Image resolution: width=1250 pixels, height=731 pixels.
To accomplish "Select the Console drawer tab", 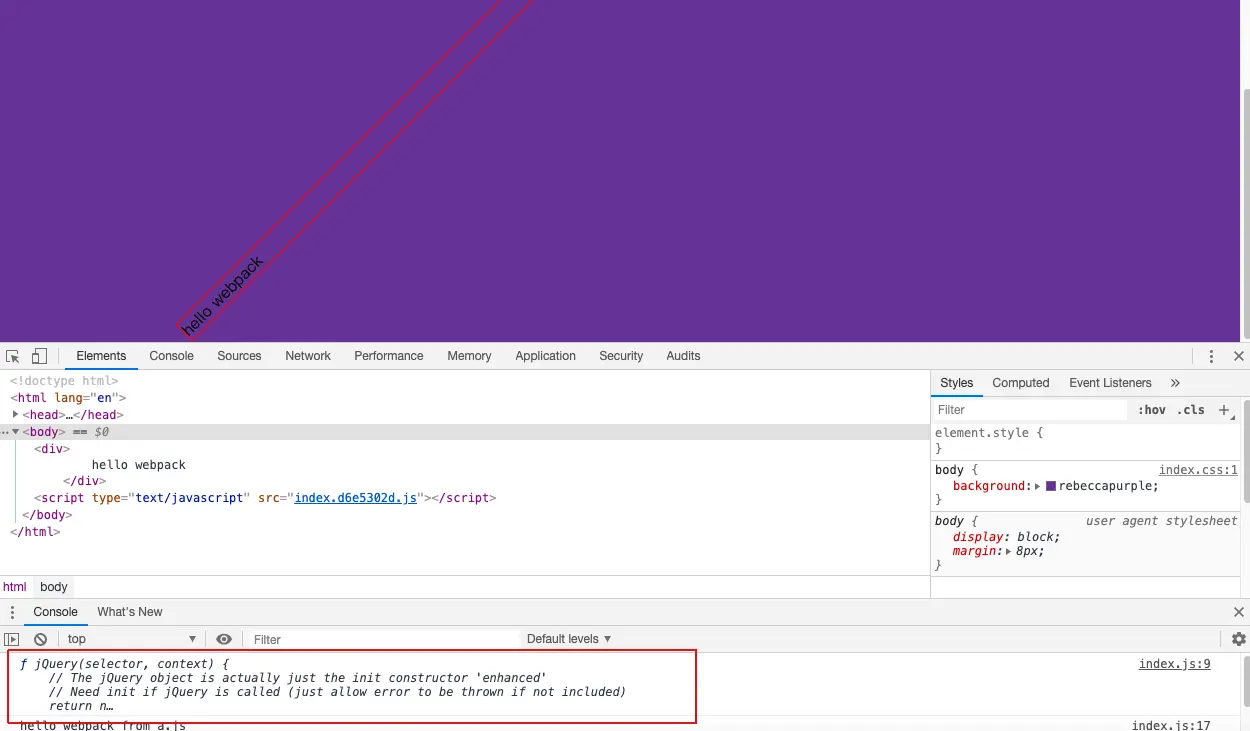I will (55, 612).
